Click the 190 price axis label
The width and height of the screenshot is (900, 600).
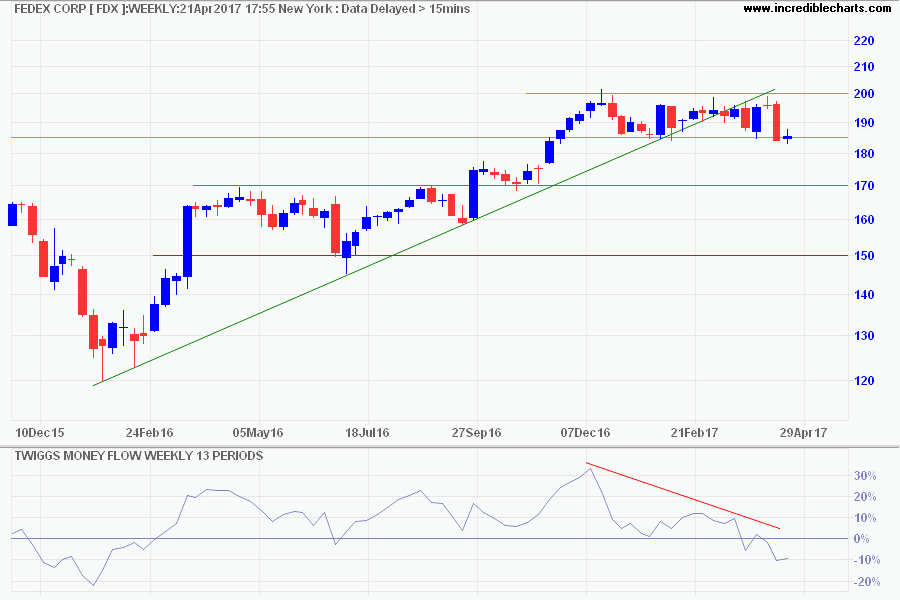[x=864, y=123]
